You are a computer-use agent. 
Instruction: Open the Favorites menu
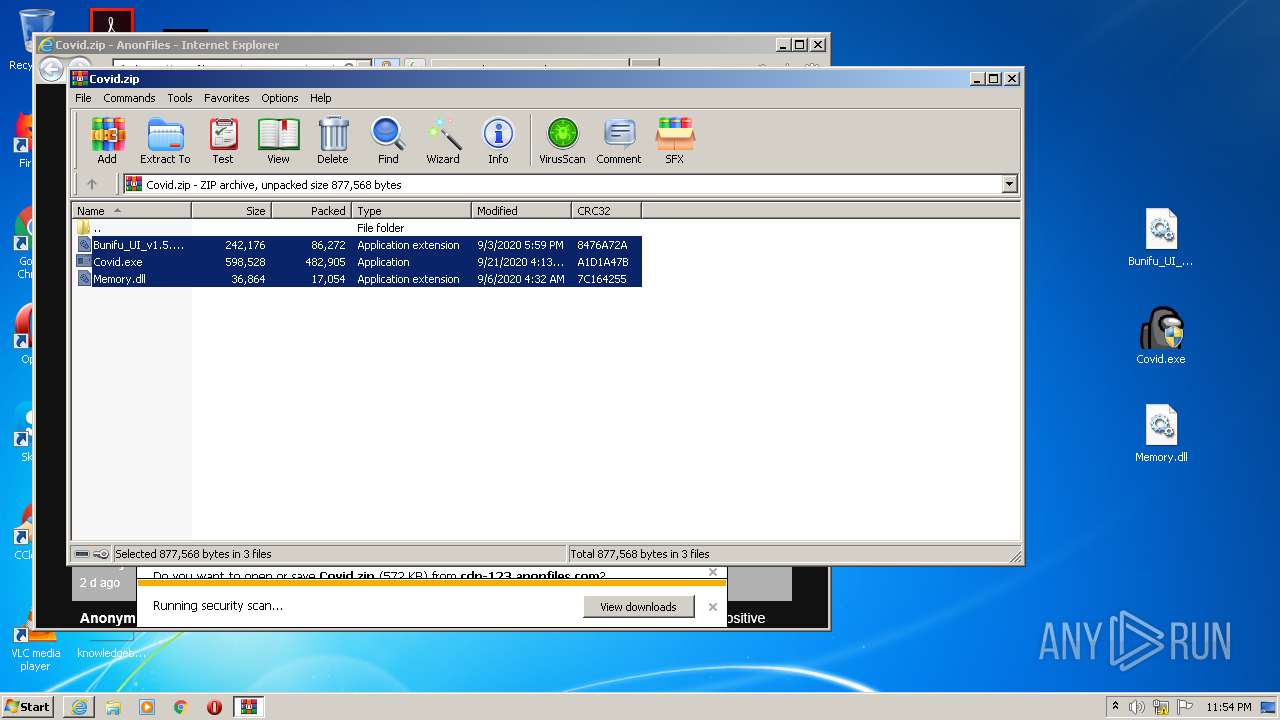click(227, 98)
